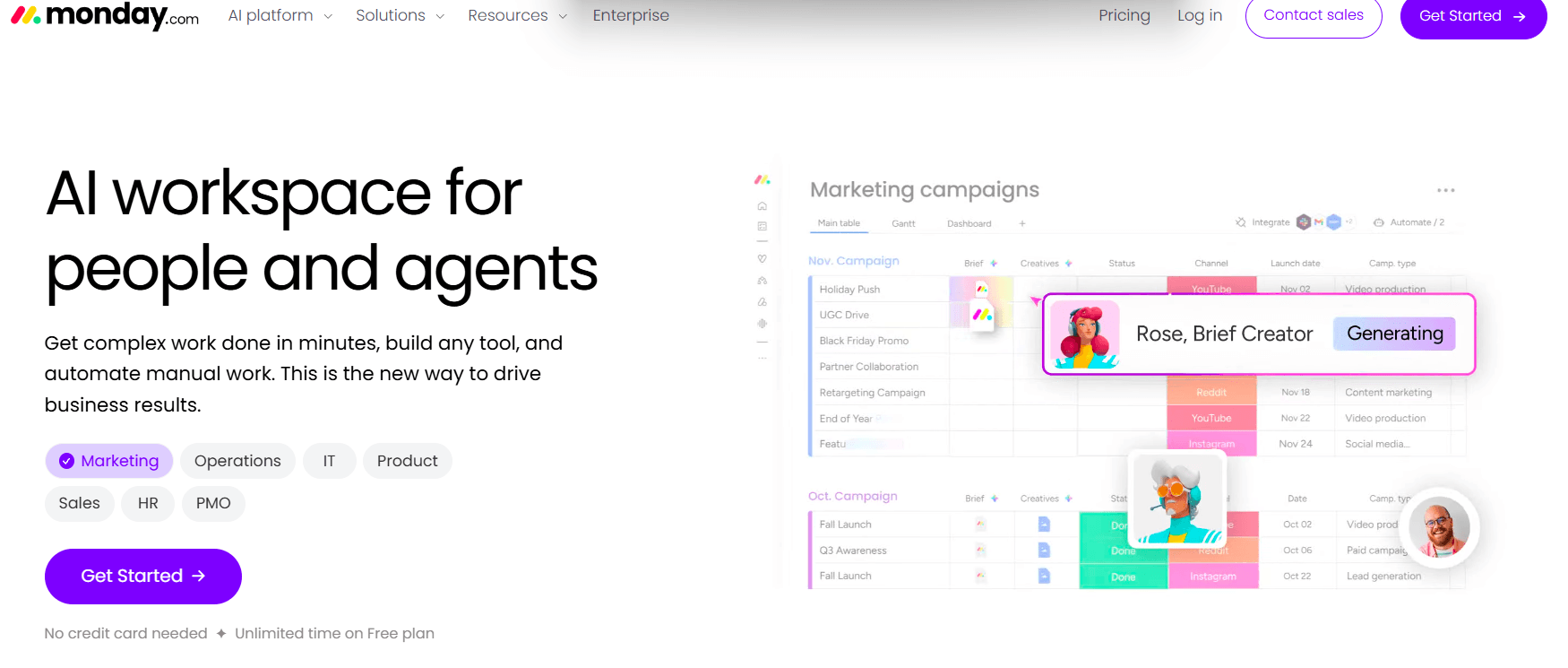Click the Gmail integration icon
The image size is (1568, 668).
click(x=1319, y=222)
